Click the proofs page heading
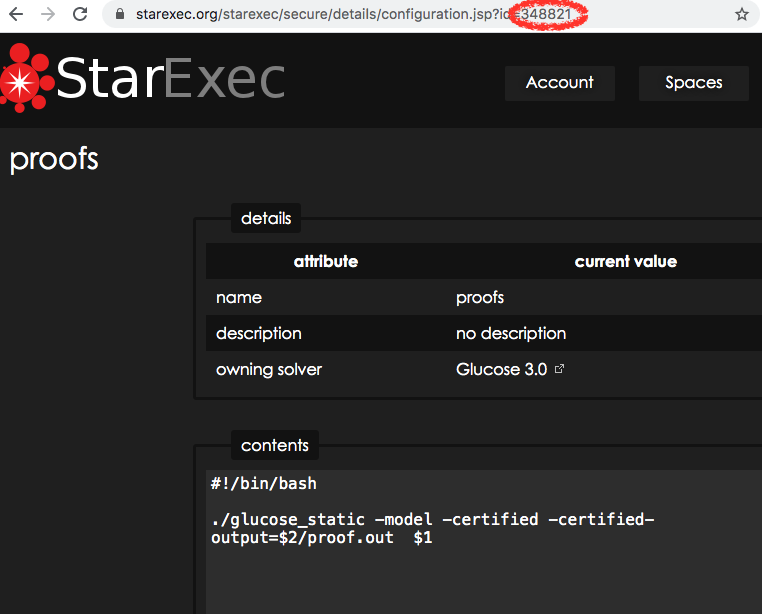 click(54, 160)
